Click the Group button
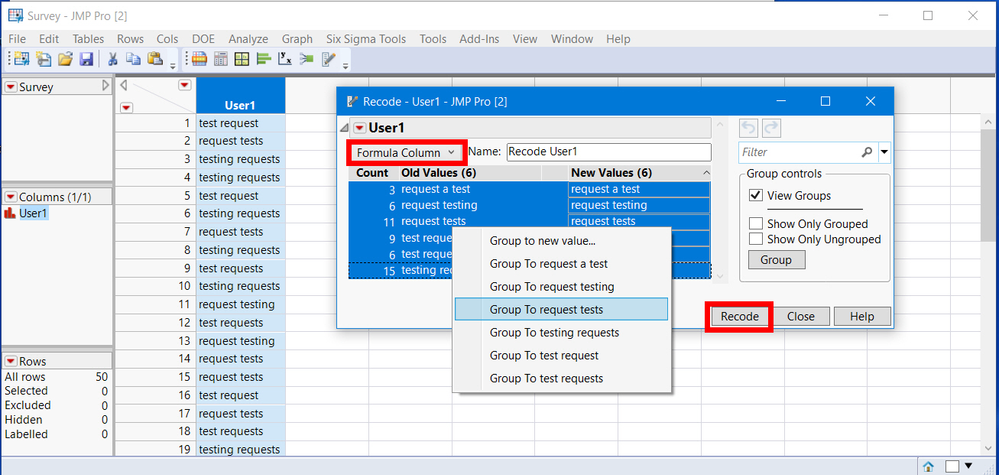The width and height of the screenshot is (999, 475). pos(776,260)
